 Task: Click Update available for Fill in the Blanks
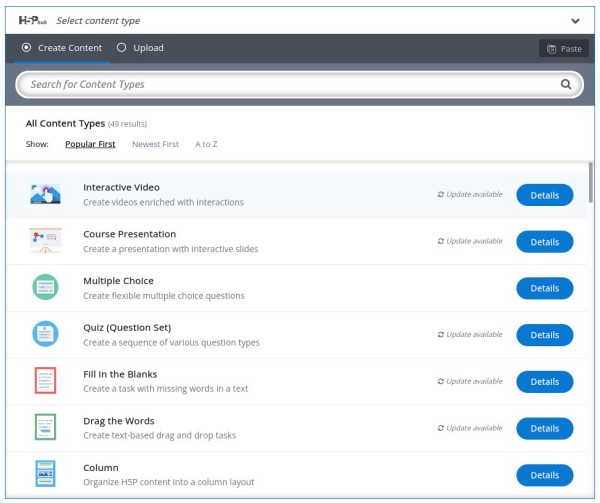click(470, 381)
